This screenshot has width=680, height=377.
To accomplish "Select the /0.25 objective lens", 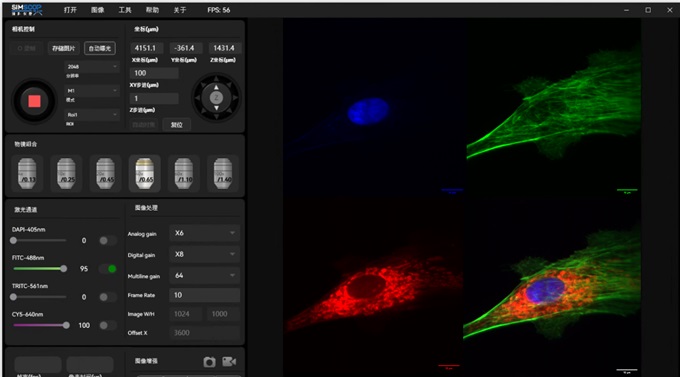I will point(66,173).
